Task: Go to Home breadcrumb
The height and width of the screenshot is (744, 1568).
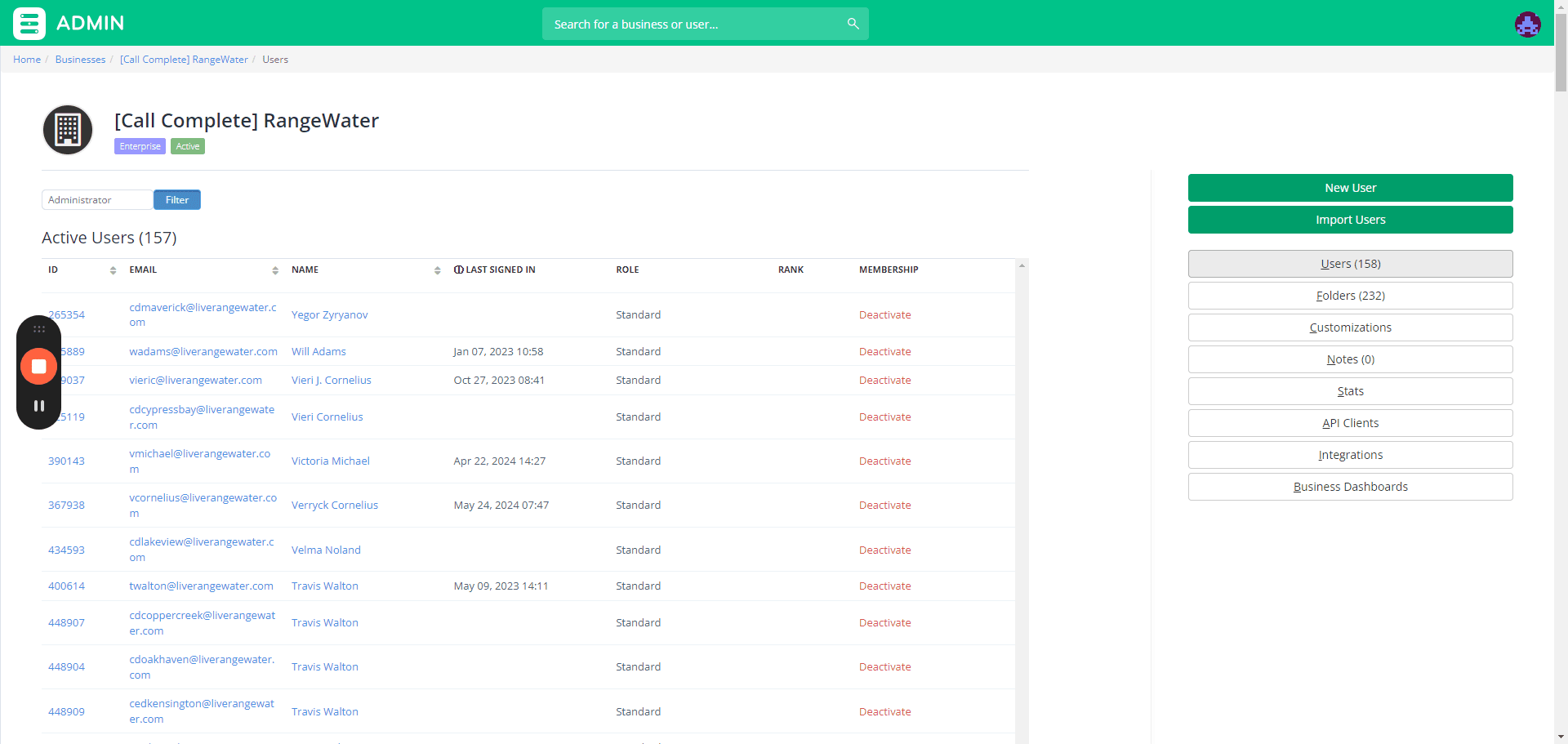Action: 27,60
